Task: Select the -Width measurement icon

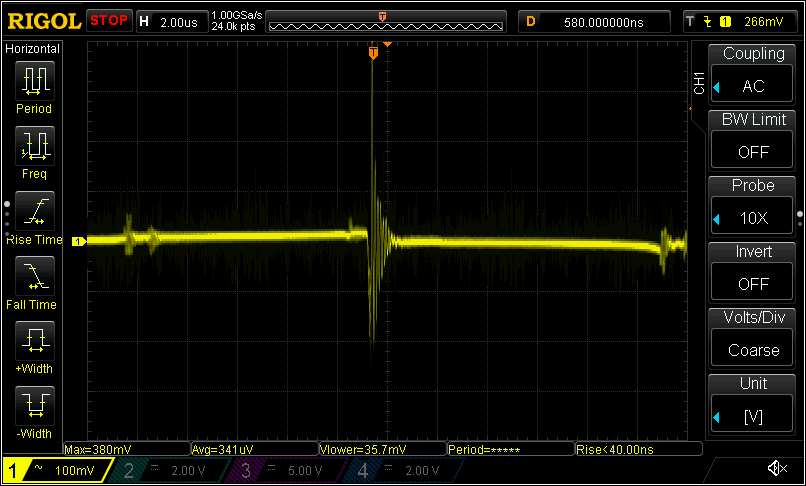Action: point(33,405)
